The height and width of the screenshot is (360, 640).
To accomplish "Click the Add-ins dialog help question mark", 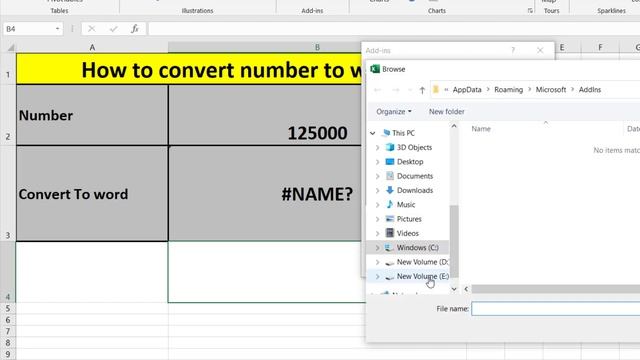I will (513, 50).
